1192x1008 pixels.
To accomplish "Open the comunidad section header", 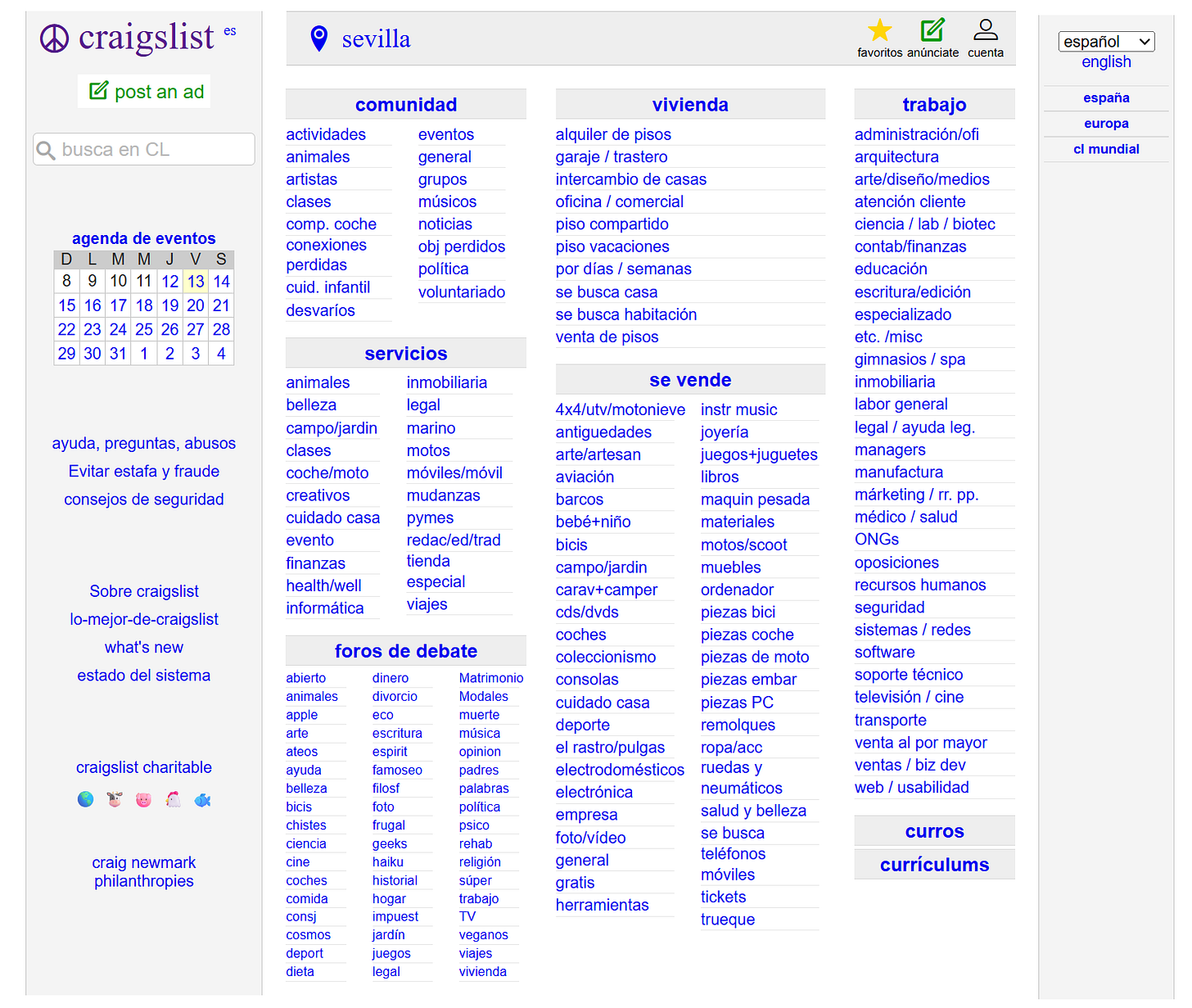I will coord(406,104).
